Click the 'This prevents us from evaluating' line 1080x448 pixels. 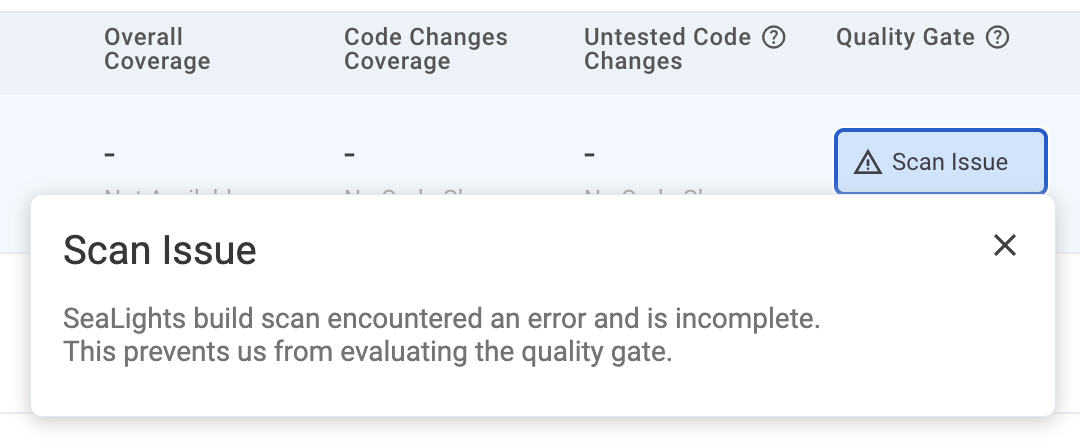[x=366, y=352]
